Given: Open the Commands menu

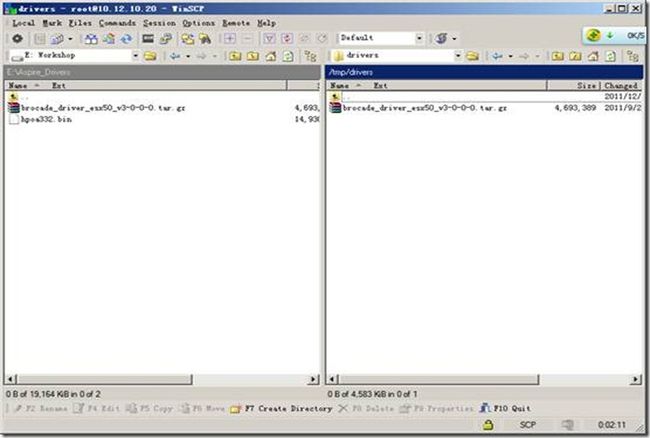Looking at the screenshot, I should [x=117, y=23].
